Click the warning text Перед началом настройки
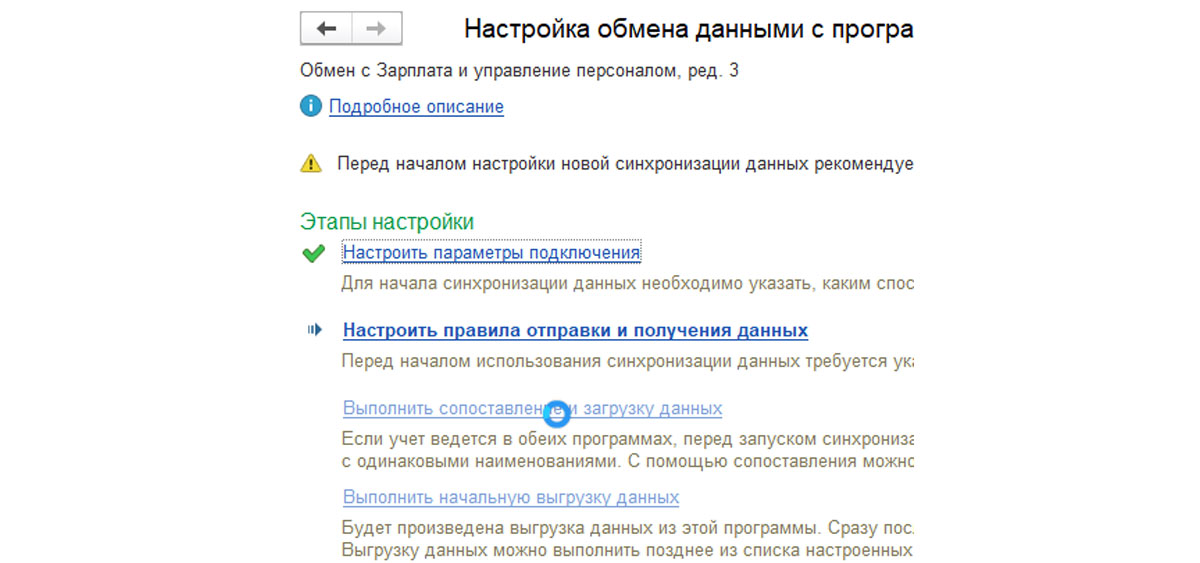The width and height of the screenshot is (1200, 563). point(625,163)
